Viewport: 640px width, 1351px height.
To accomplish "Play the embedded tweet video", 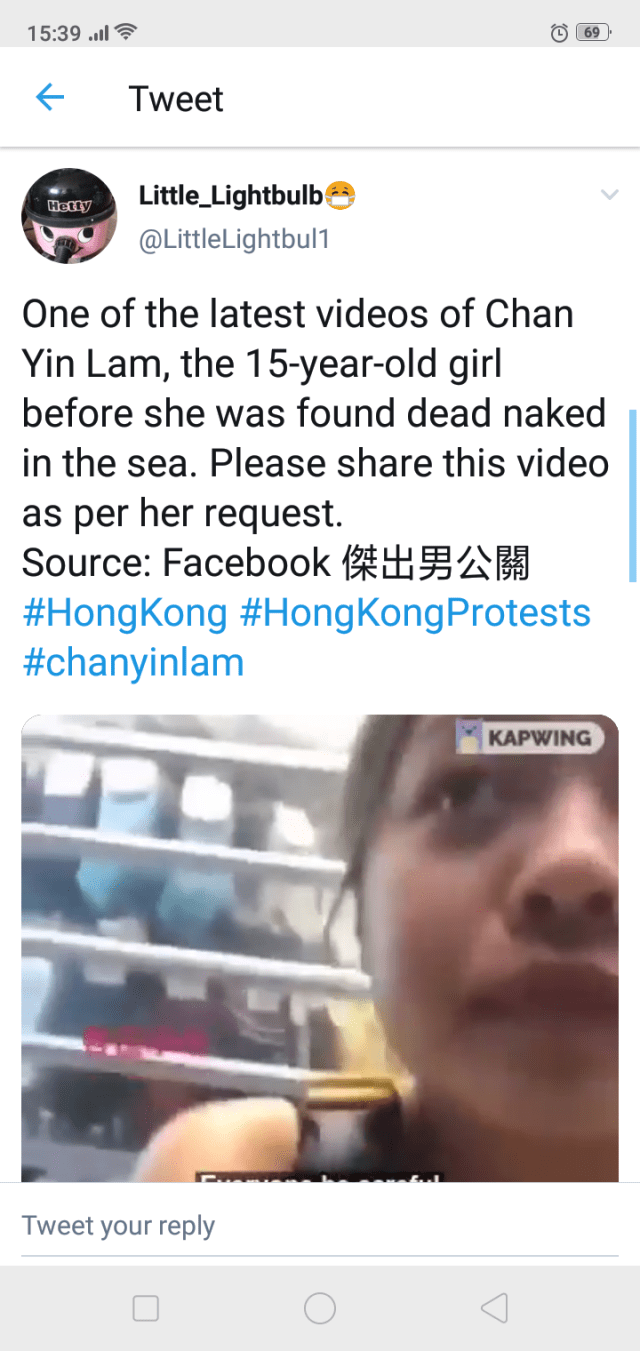I will click(320, 948).
